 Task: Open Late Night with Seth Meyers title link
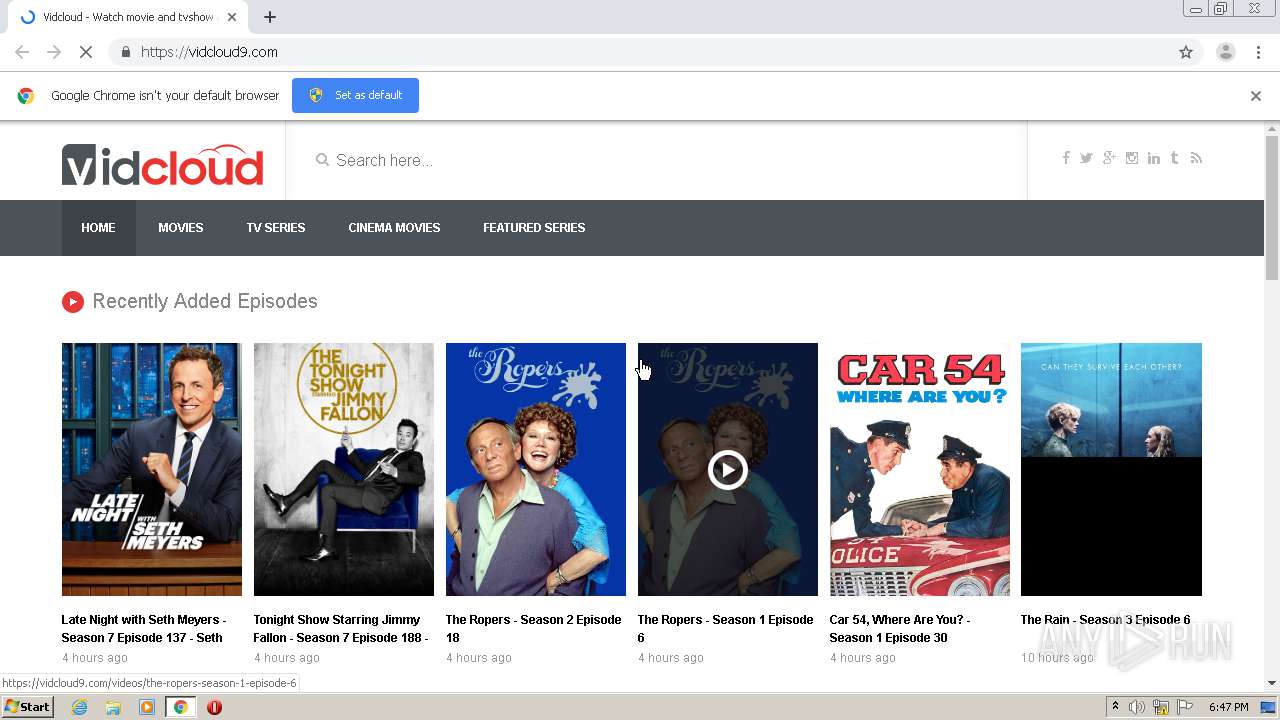[x=144, y=628]
